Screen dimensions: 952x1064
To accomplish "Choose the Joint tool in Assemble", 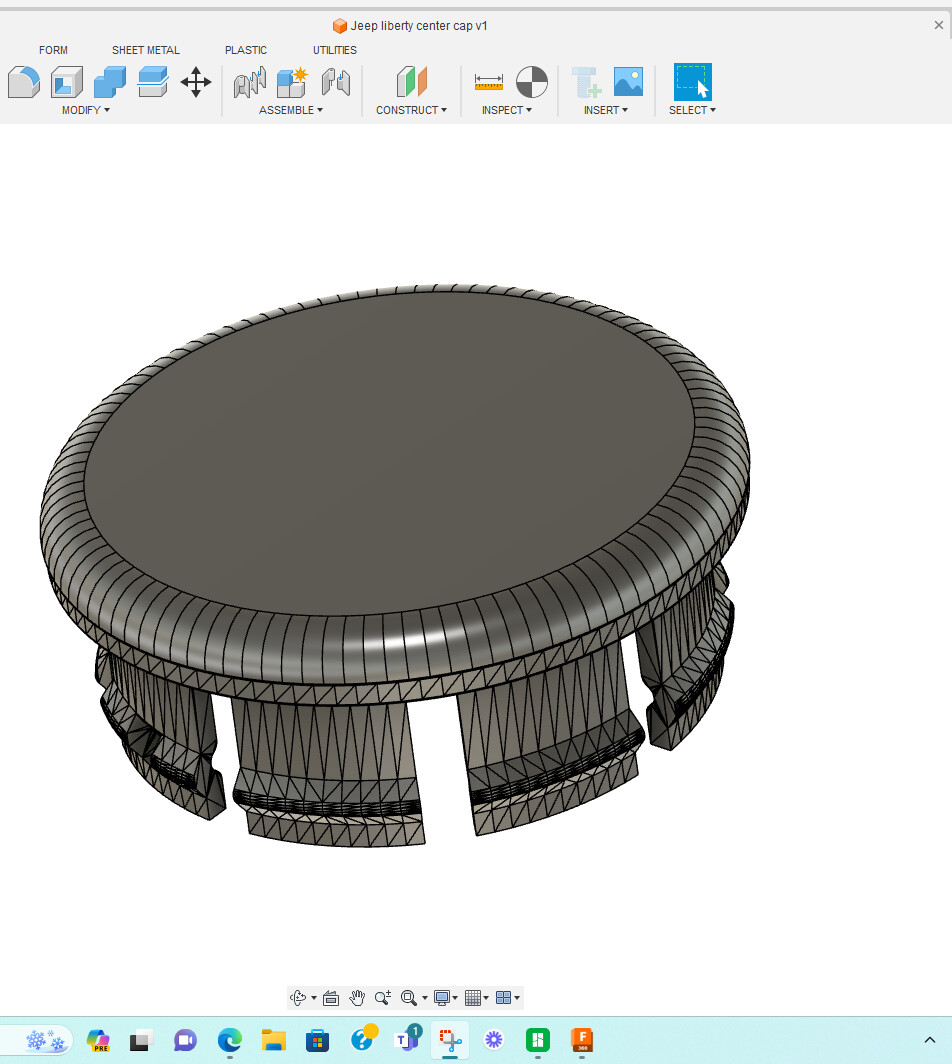I will tap(250, 82).
